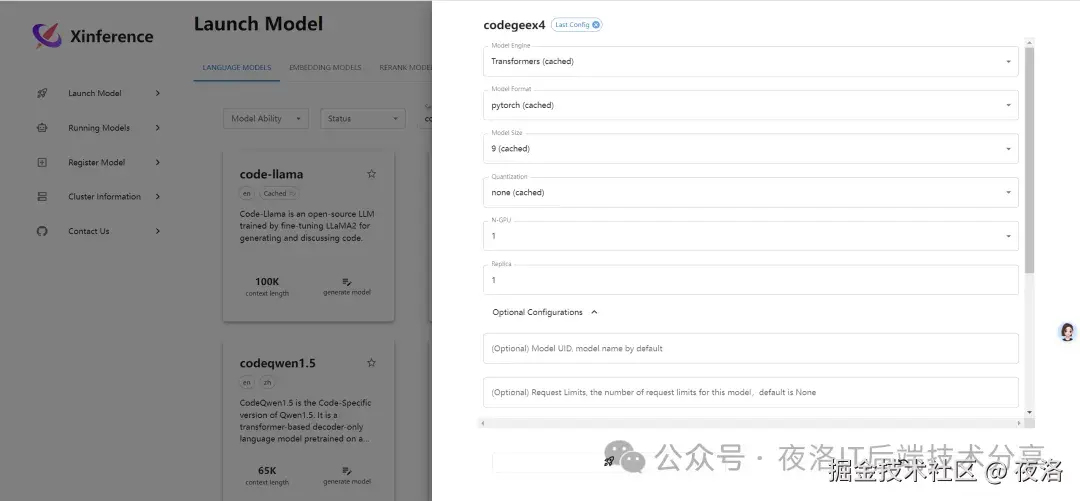Viewport: 1080px width, 501px height.
Task: Click the Running Models robot icon
Action: [x=42, y=128]
